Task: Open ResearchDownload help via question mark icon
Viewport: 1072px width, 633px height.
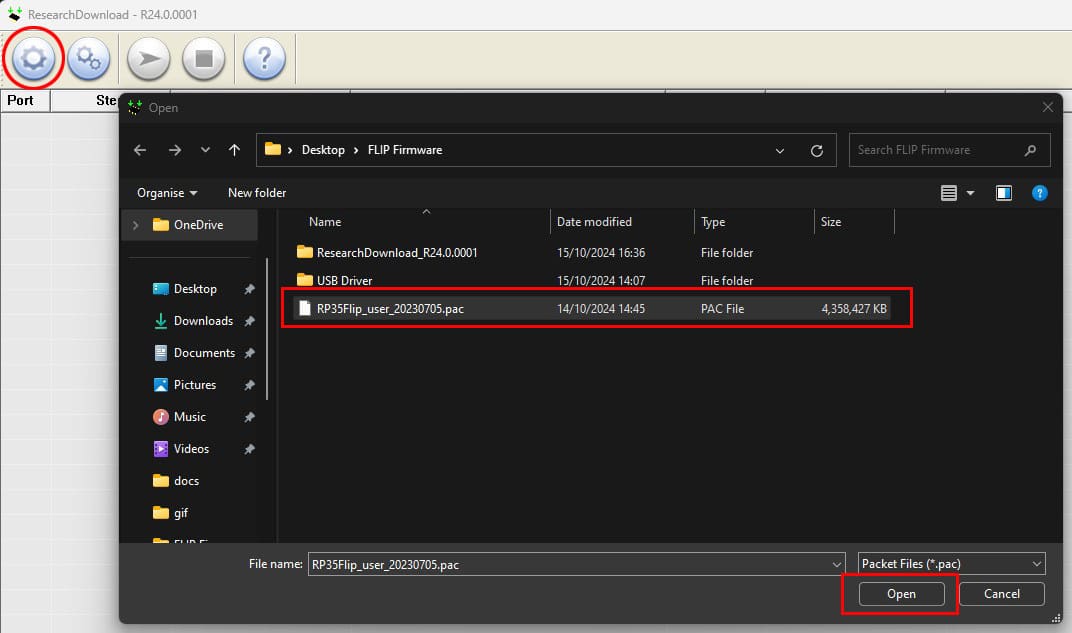Action: click(x=262, y=59)
